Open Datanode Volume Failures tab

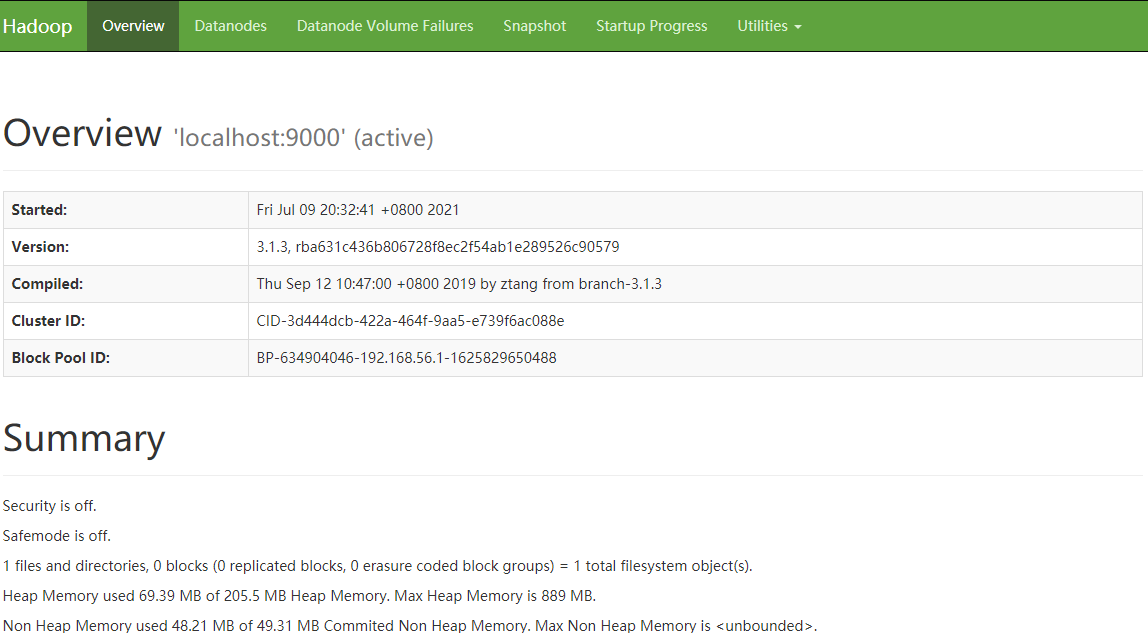[385, 26]
